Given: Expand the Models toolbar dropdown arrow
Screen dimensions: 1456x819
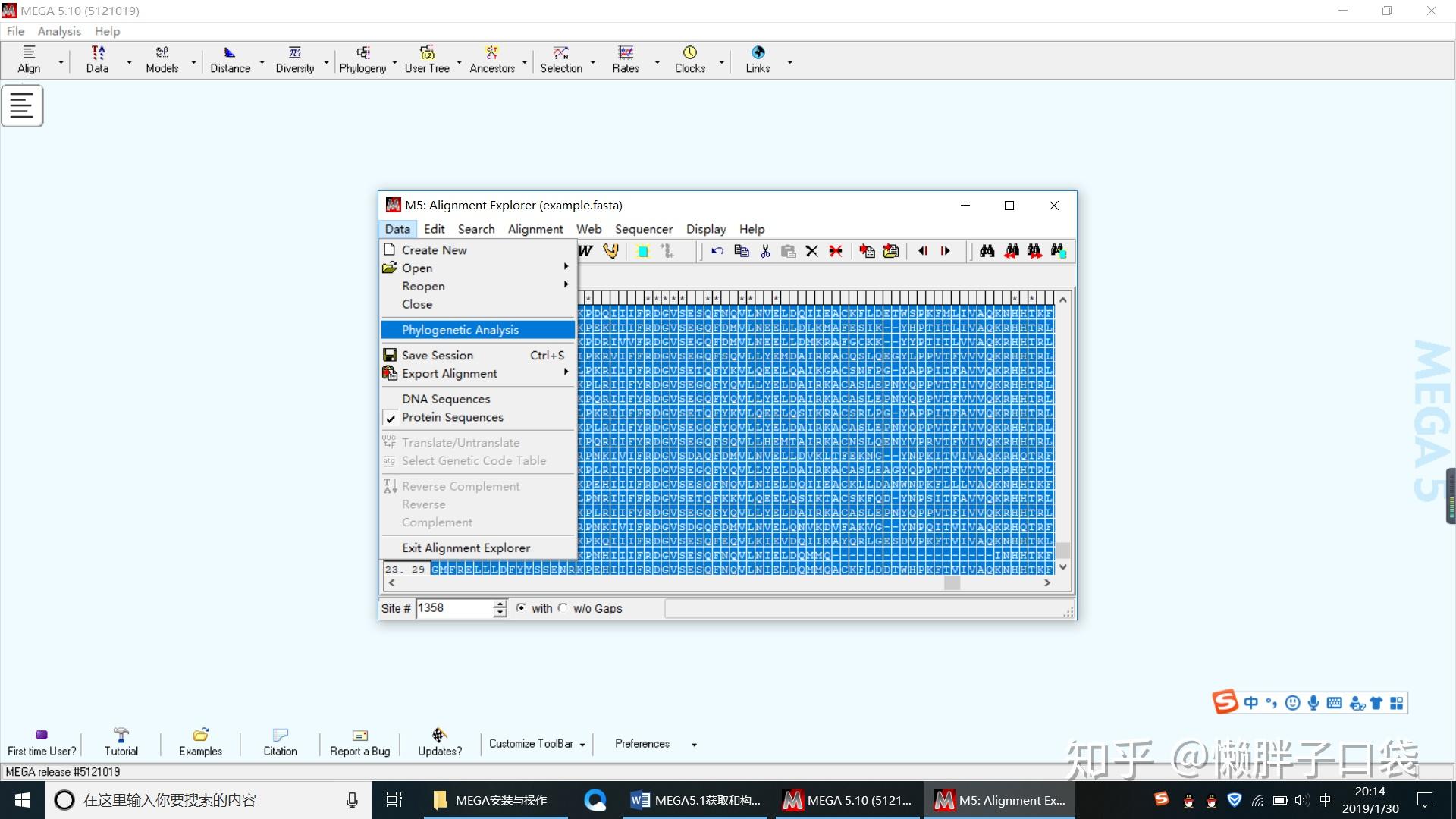Looking at the screenshot, I should (193, 62).
